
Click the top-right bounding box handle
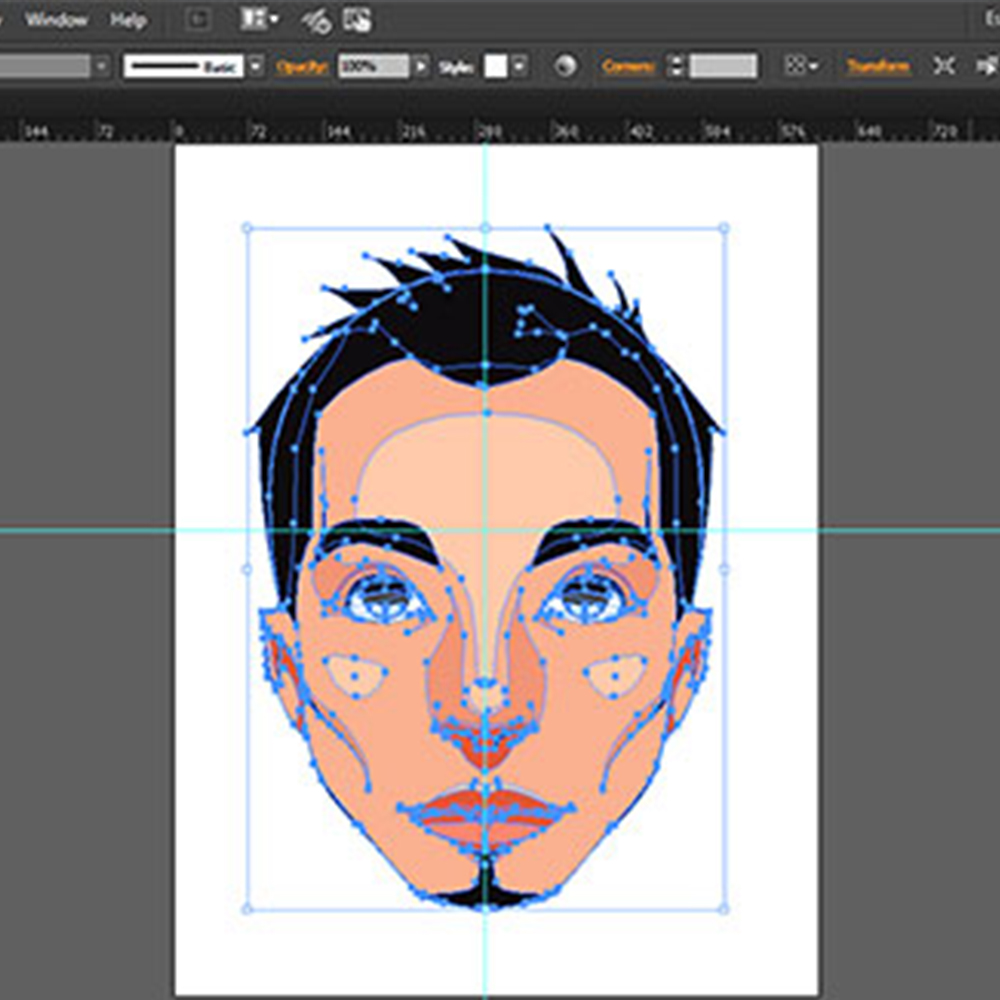click(x=724, y=228)
